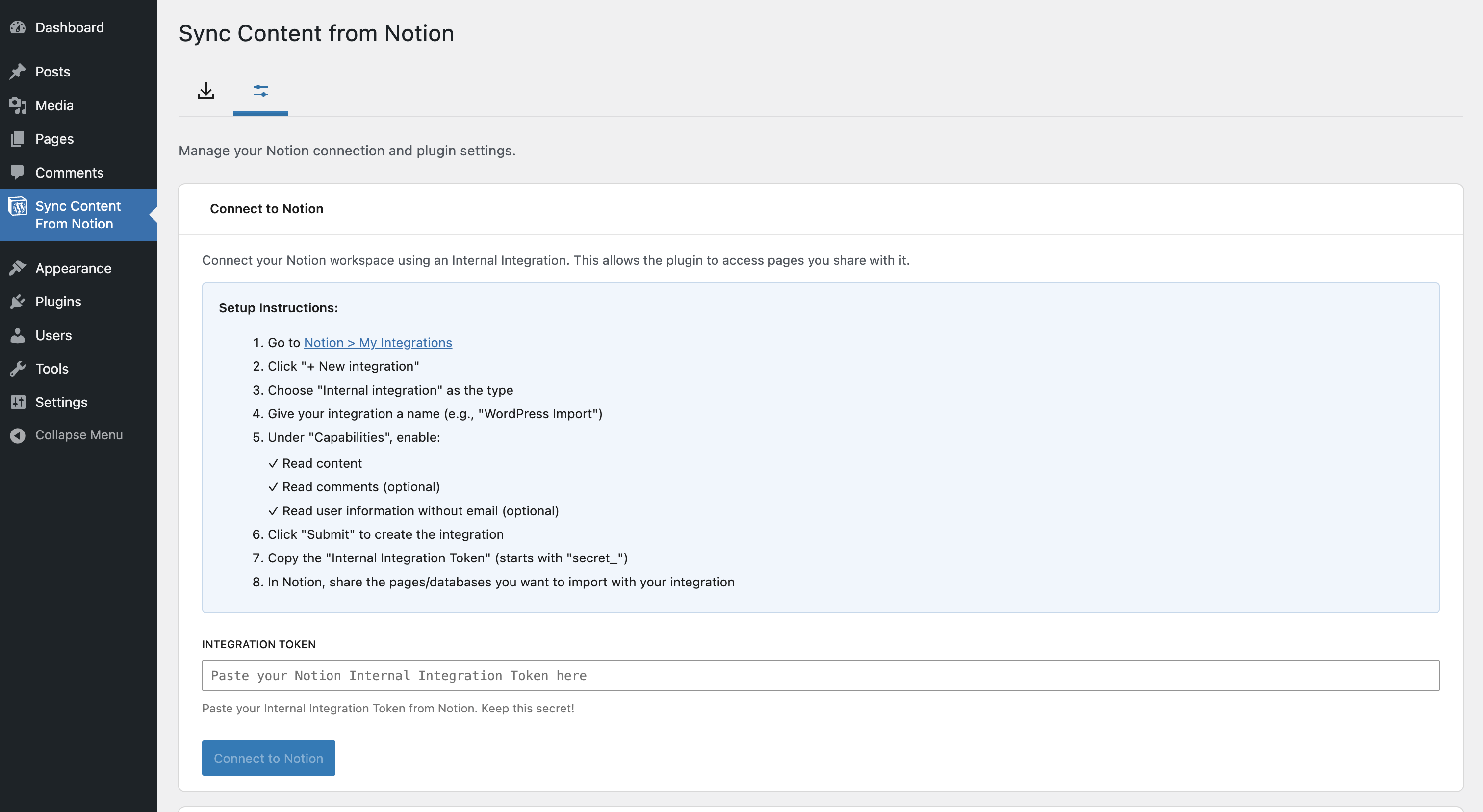Click the Settings icon in the sidebar

[18, 402]
